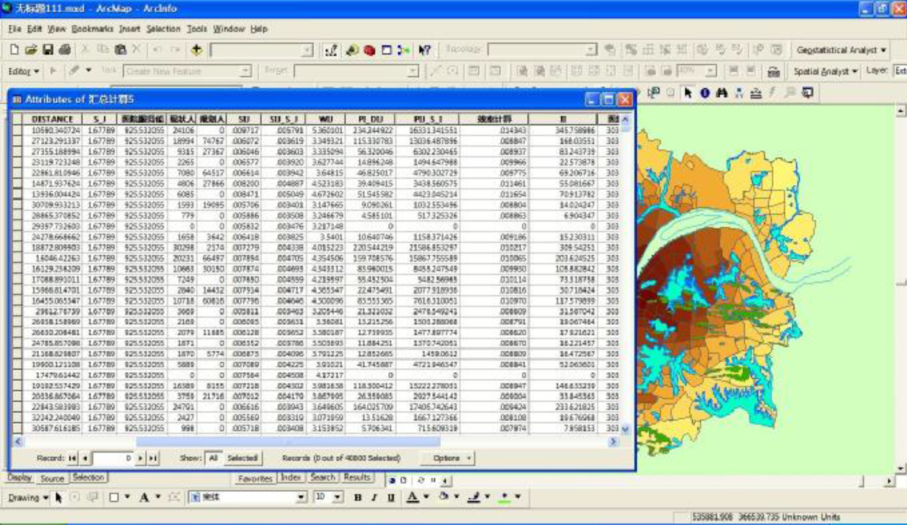Viewport: 907px width, 525px height.
Task: Open the Spatial Analyst dropdown menu
Action: (825, 72)
